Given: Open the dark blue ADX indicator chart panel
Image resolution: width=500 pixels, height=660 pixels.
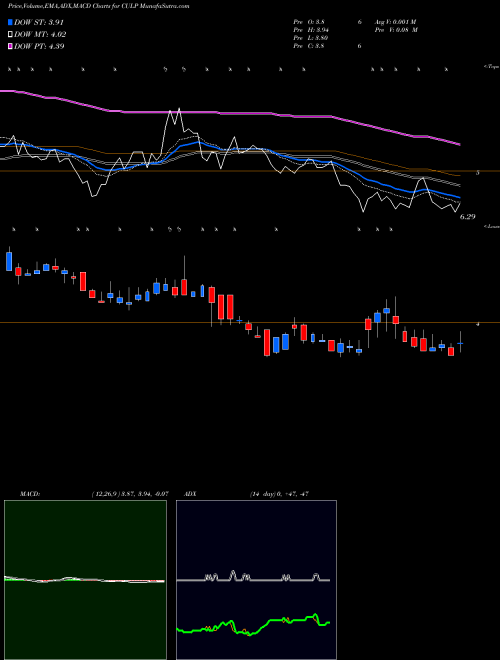Looking at the screenshot, I should pyautogui.click(x=256, y=580).
